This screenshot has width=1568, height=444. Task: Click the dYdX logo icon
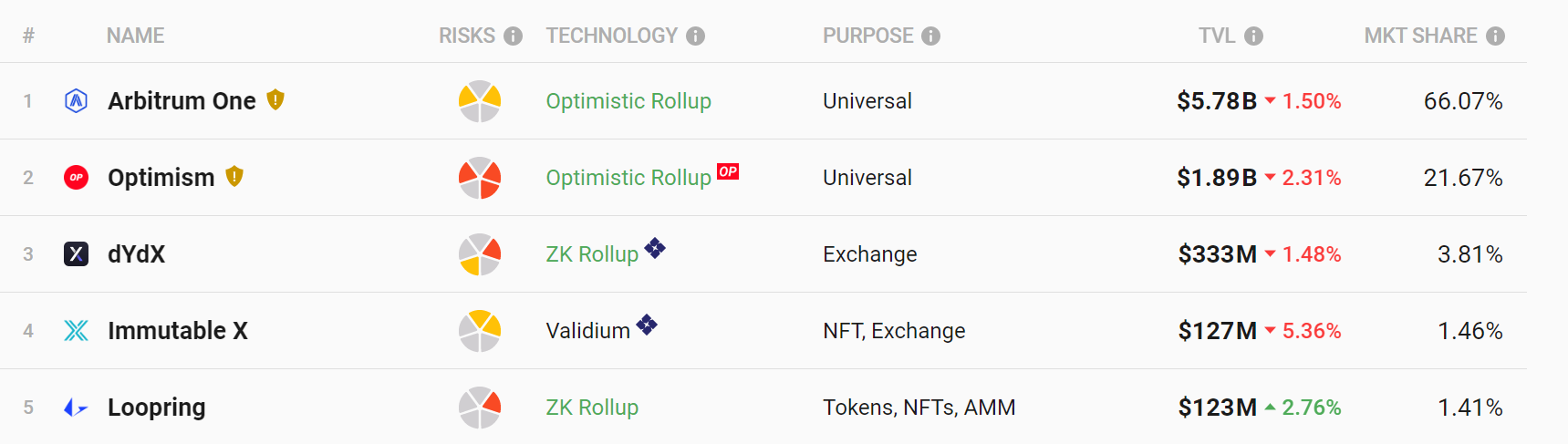click(77, 254)
